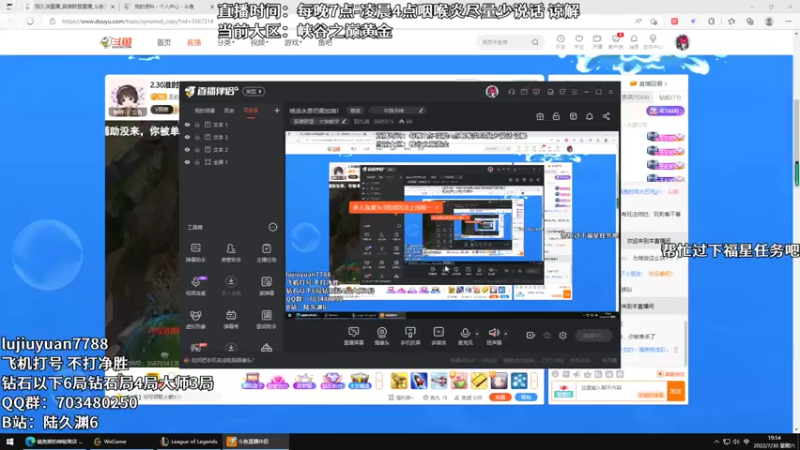Click search magnifier icon on Douyu header
The width and height of the screenshot is (800, 450).
(x=535, y=42)
